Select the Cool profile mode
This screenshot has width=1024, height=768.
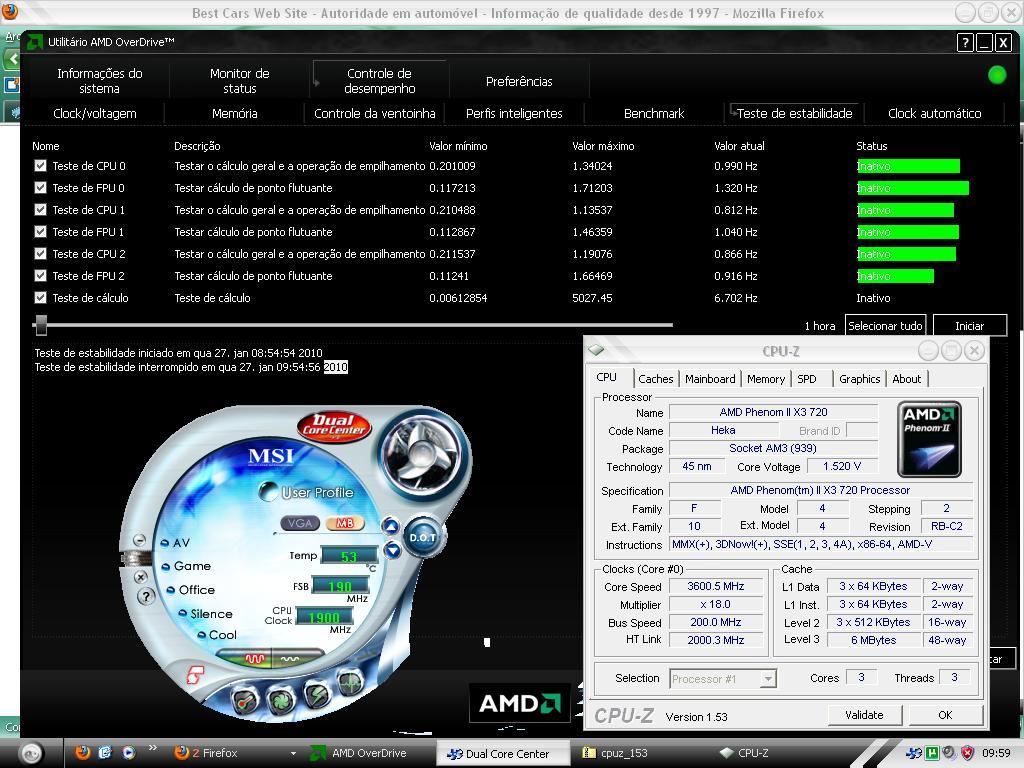217,635
